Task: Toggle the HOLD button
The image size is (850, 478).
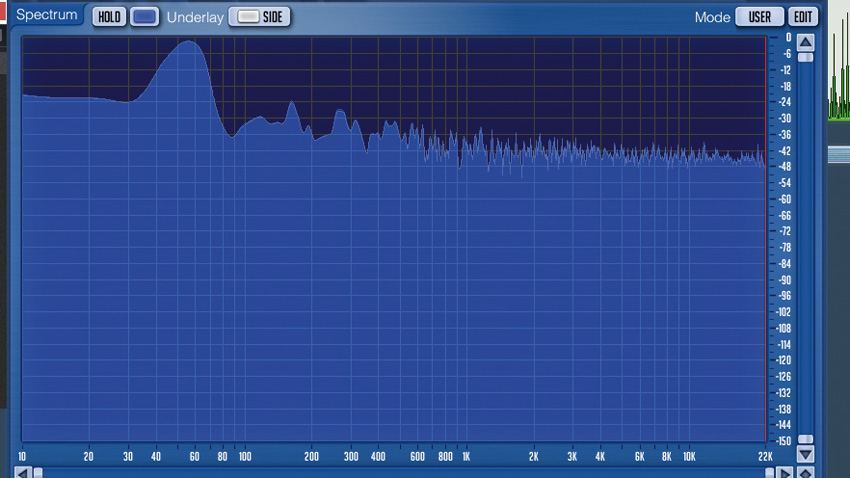Action: [x=109, y=17]
